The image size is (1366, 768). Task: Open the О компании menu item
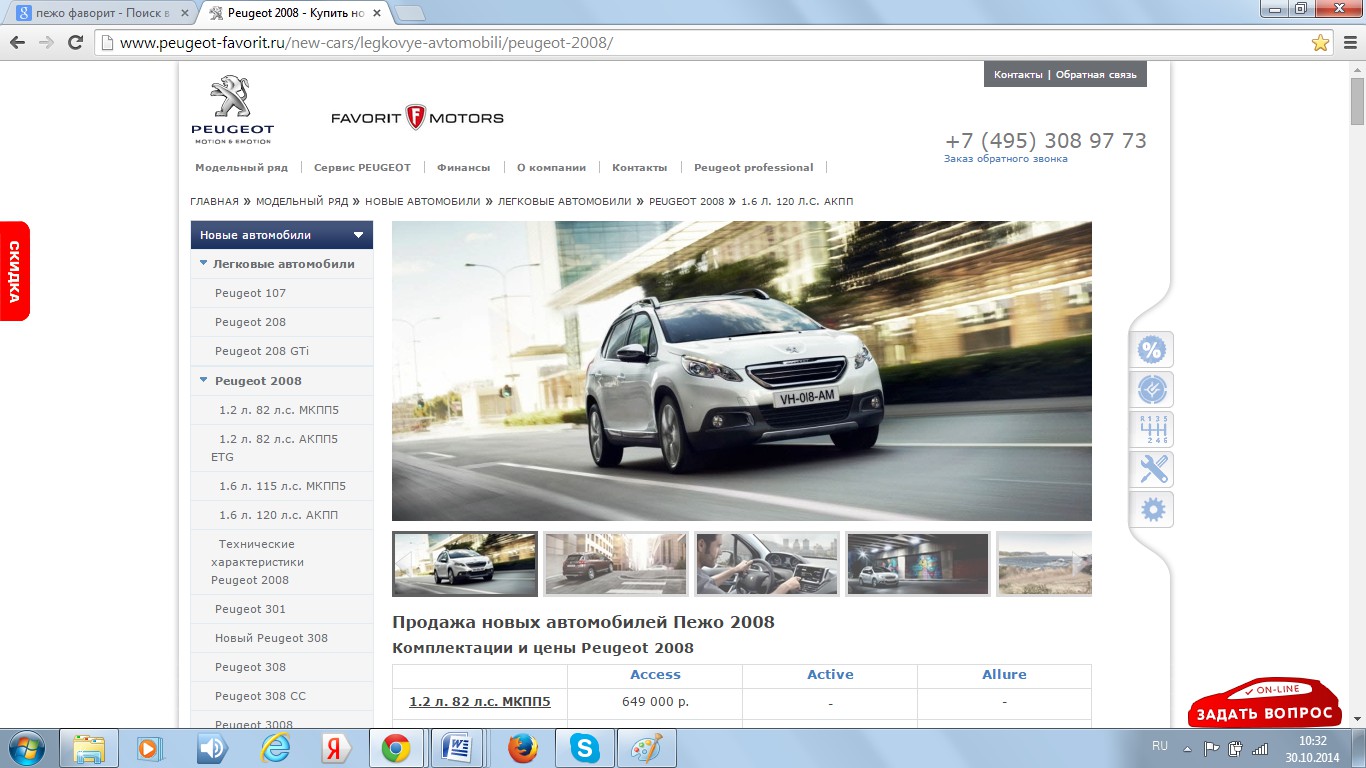pyautogui.click(x=551, y=167)
